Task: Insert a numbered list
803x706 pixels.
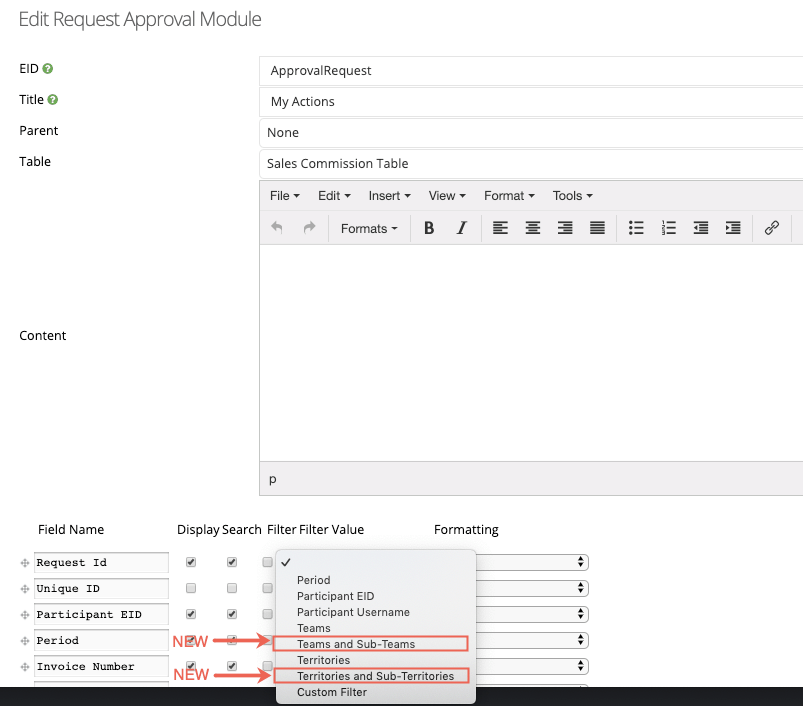Action: pos(668,228)
